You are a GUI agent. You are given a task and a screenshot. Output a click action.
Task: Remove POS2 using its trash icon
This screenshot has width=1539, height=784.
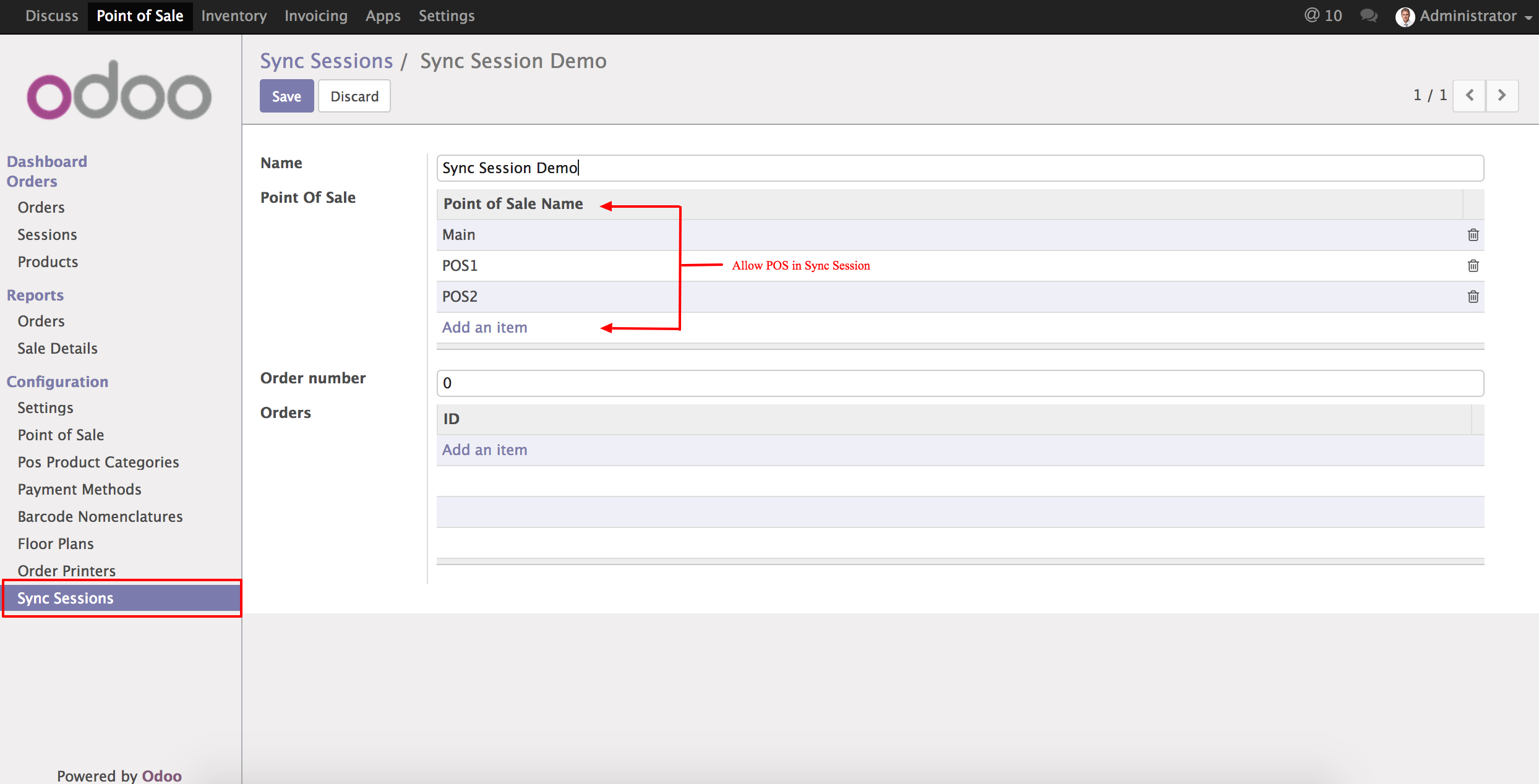(1473, 297)
